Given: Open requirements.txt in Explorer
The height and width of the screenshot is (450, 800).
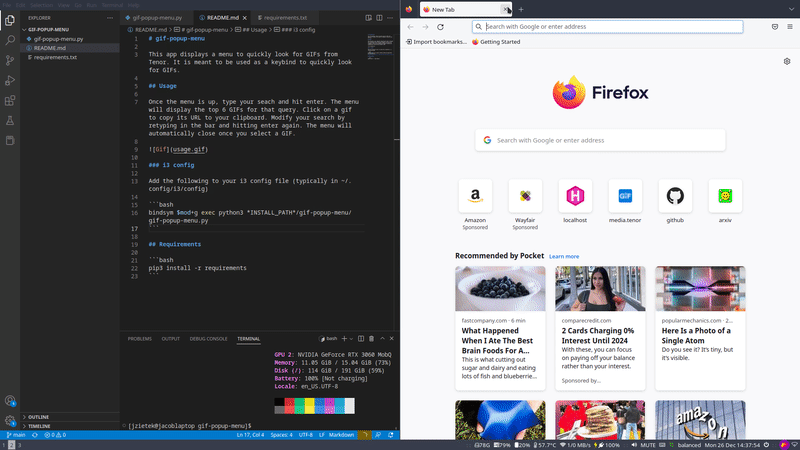Looking at the screenshot, I should point(55,57).
